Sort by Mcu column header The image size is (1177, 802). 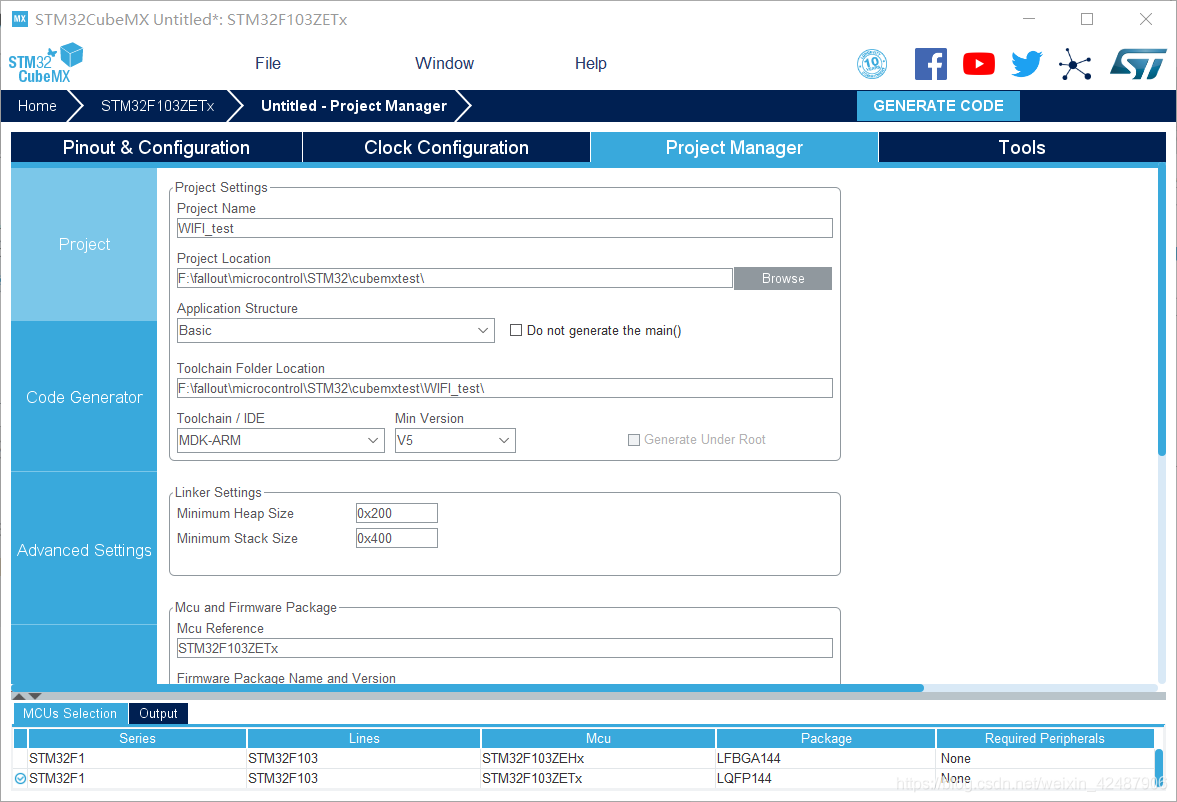598,738
